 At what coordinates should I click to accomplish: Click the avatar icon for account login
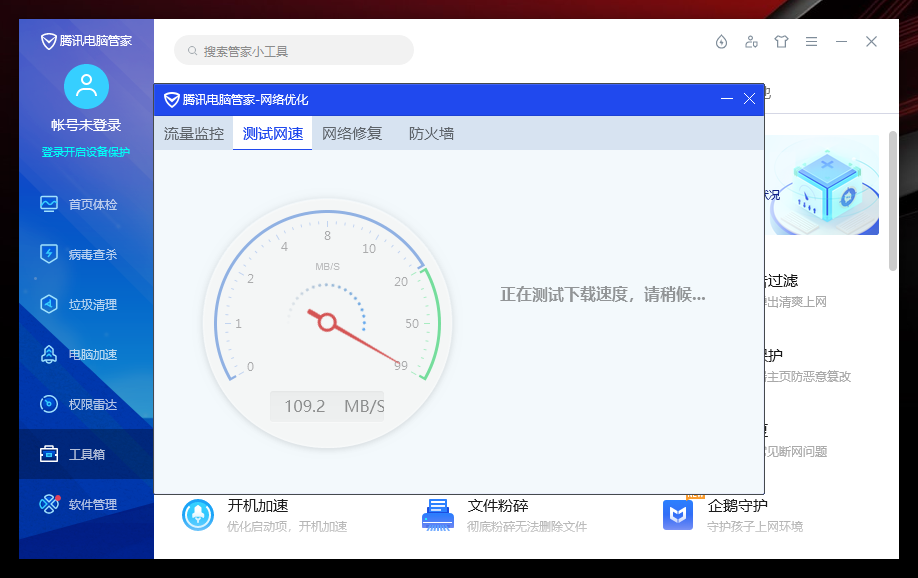click(86, 87)
